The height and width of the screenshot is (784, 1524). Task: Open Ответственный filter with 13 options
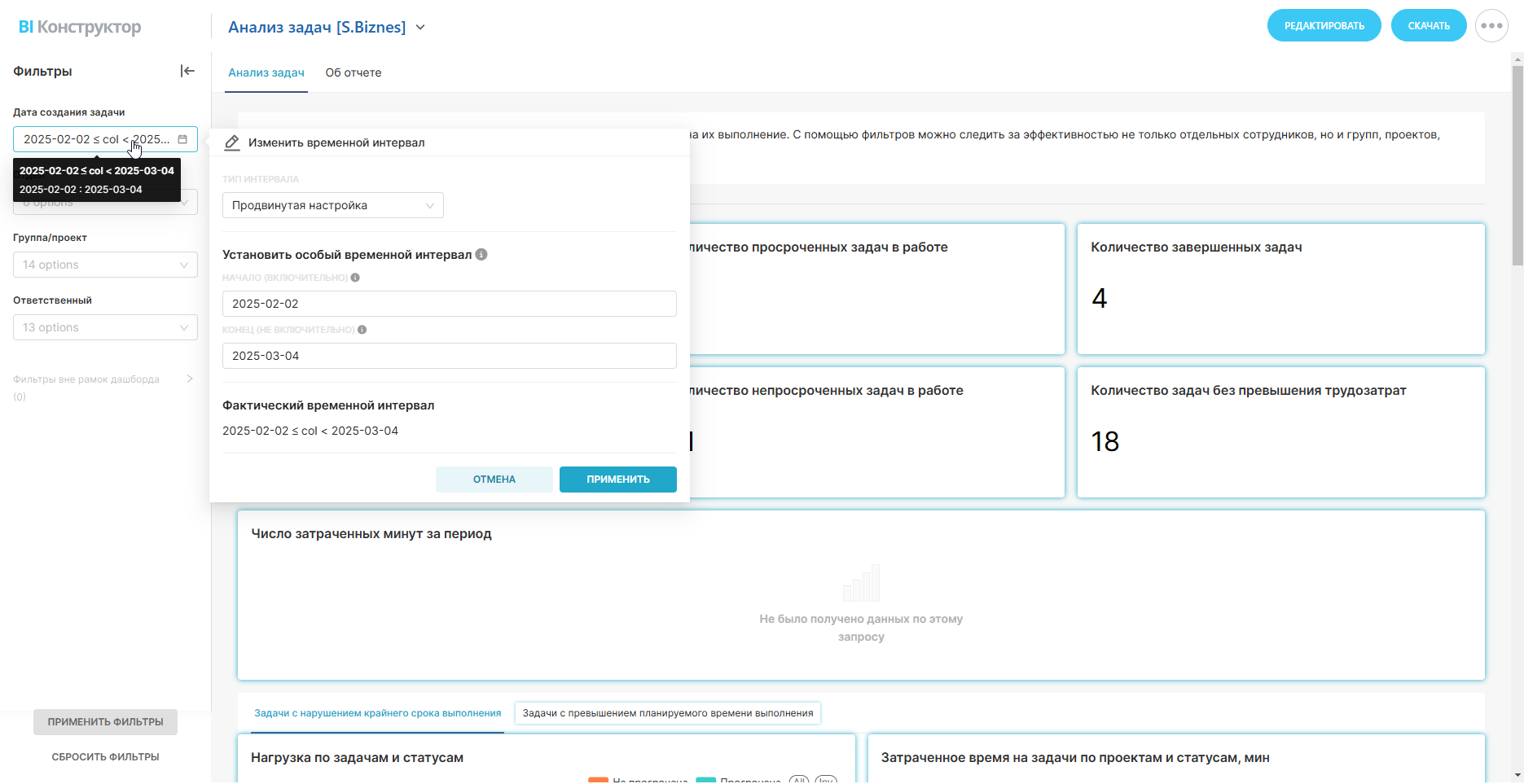click(105, 327)
